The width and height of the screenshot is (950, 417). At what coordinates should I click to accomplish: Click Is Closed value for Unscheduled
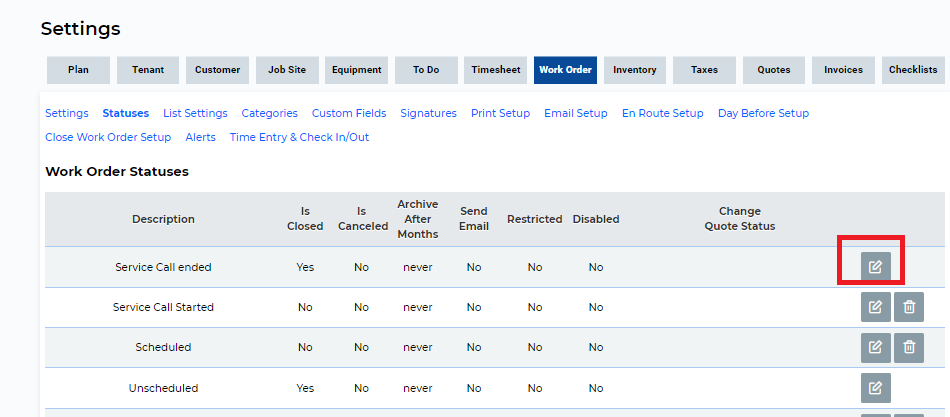[305, 388]
